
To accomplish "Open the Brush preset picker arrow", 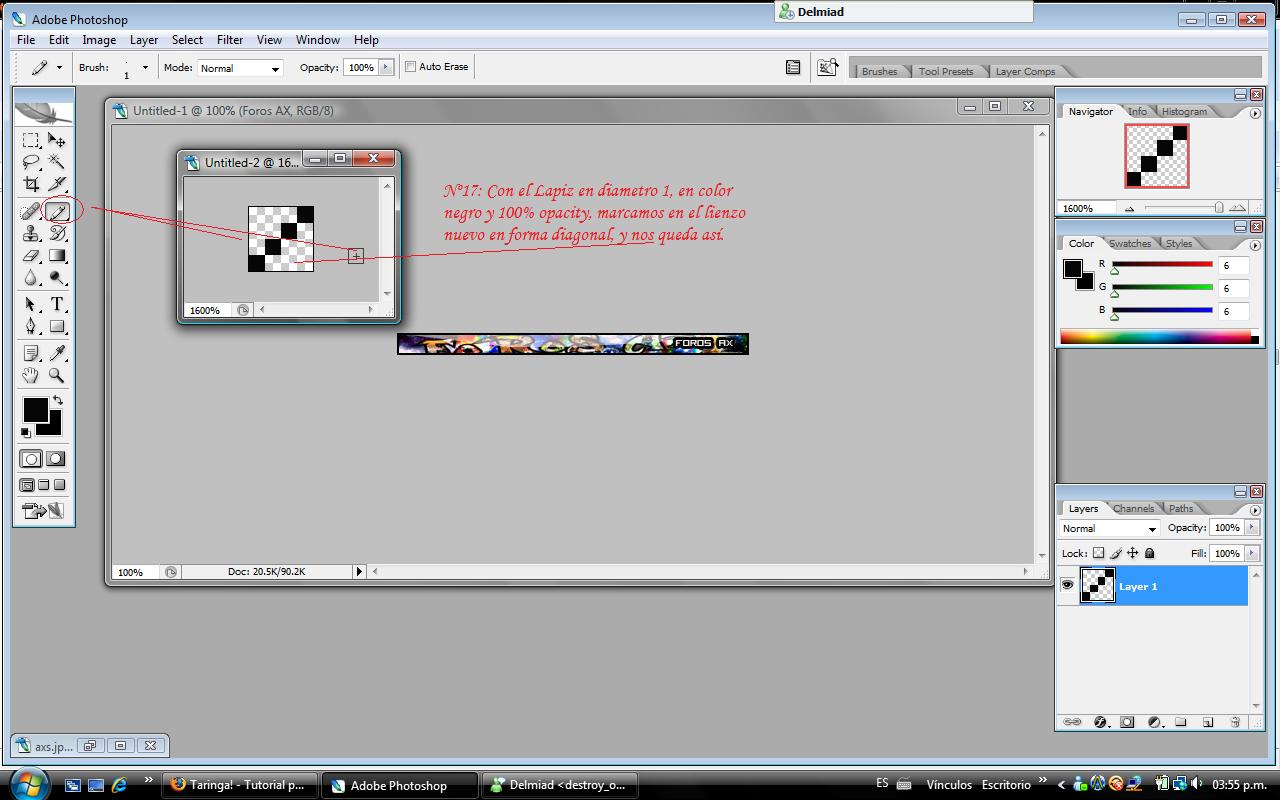I will tap(145, 68).
